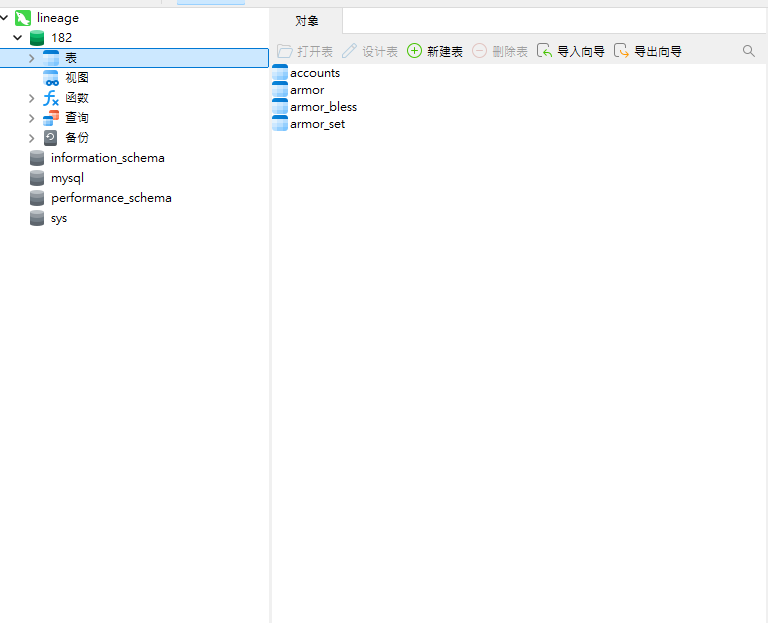Image resolution: width=768 pixels, height=623 pixels.
Task: Click the information_schema database icon
Action: pyautogui.click(x=37, y=158)
